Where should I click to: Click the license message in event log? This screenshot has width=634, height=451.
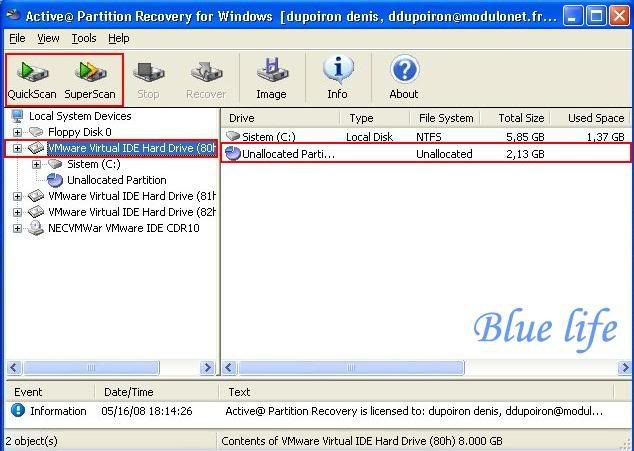tap(414, 411)
